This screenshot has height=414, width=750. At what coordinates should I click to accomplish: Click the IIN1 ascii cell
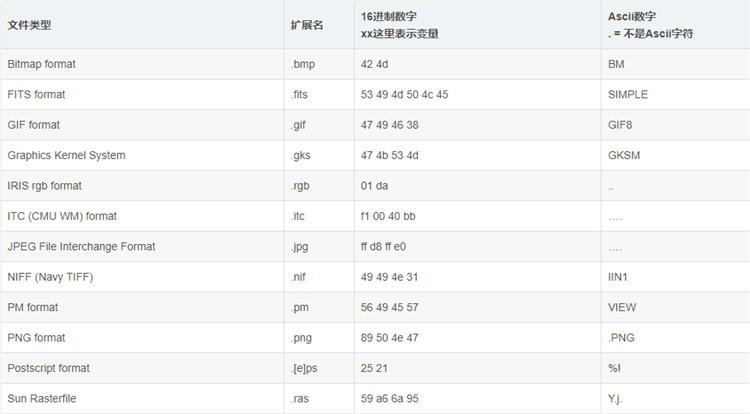(x=618, y=277)
